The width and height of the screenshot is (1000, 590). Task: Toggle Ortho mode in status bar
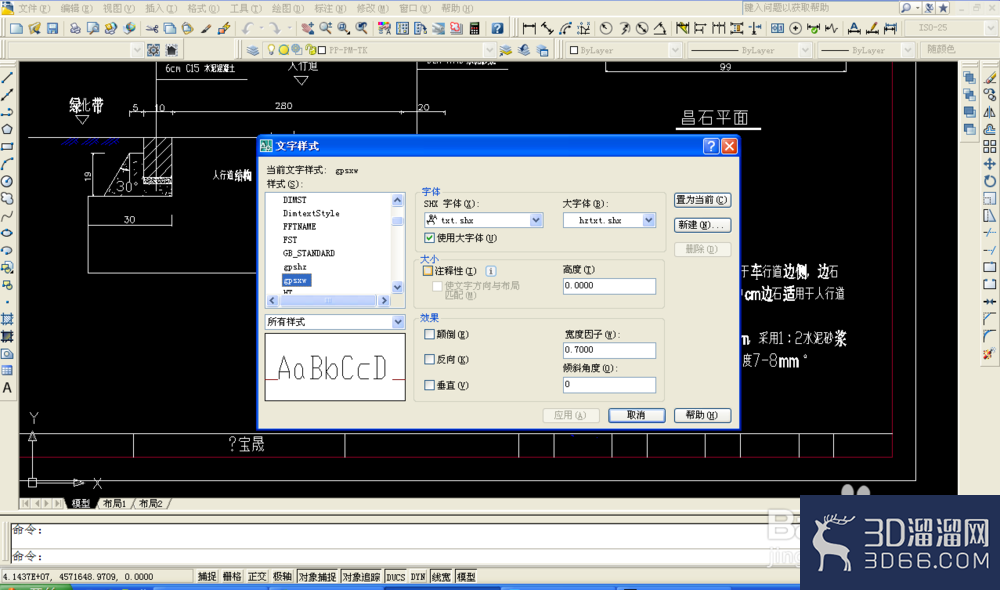(x=257, y=577)
